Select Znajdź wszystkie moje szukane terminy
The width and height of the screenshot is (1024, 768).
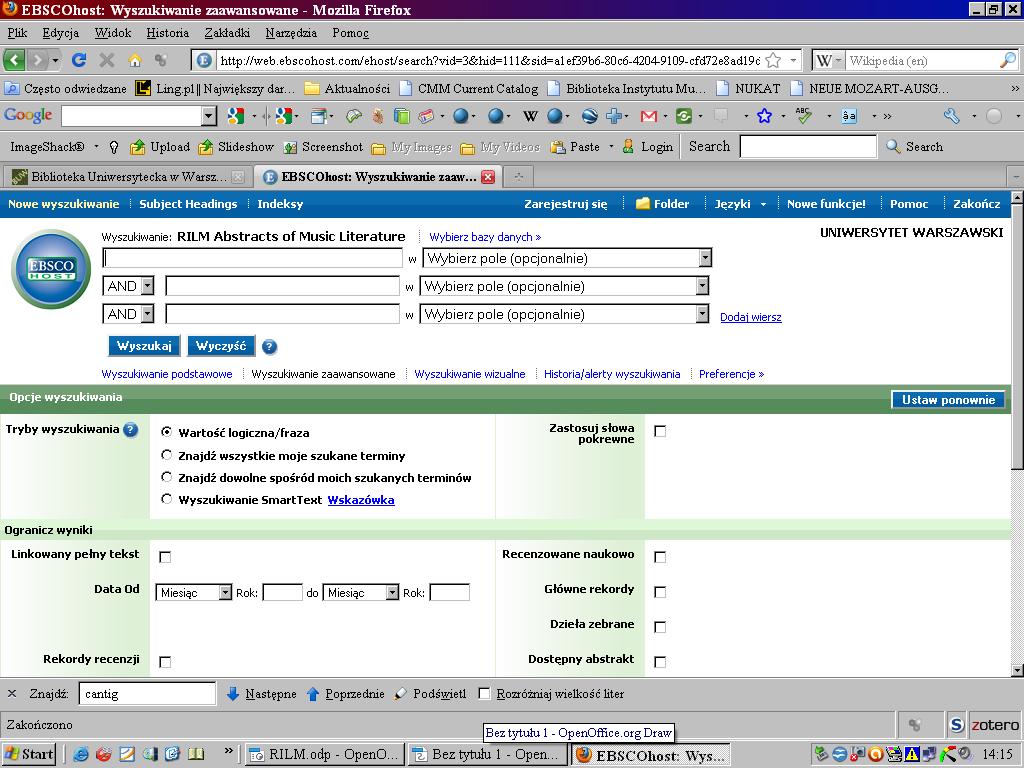point(167,455)
